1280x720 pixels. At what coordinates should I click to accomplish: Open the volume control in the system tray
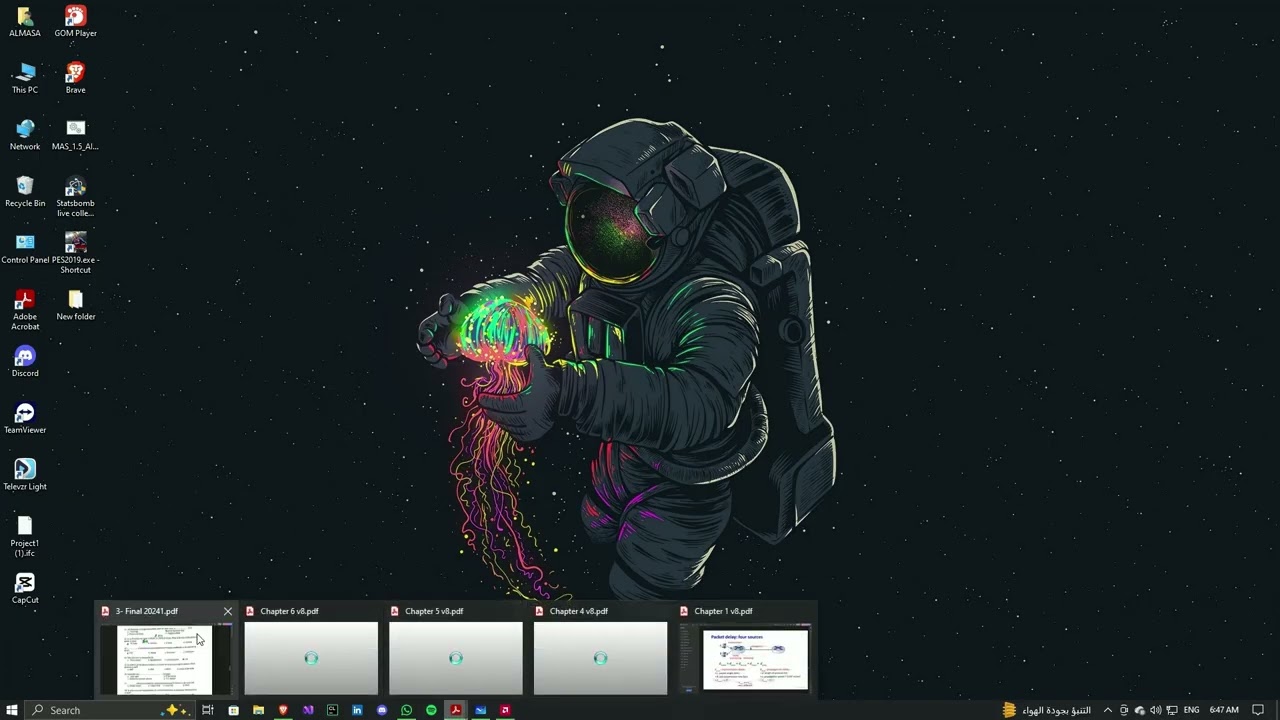[x=1155, y=710]
